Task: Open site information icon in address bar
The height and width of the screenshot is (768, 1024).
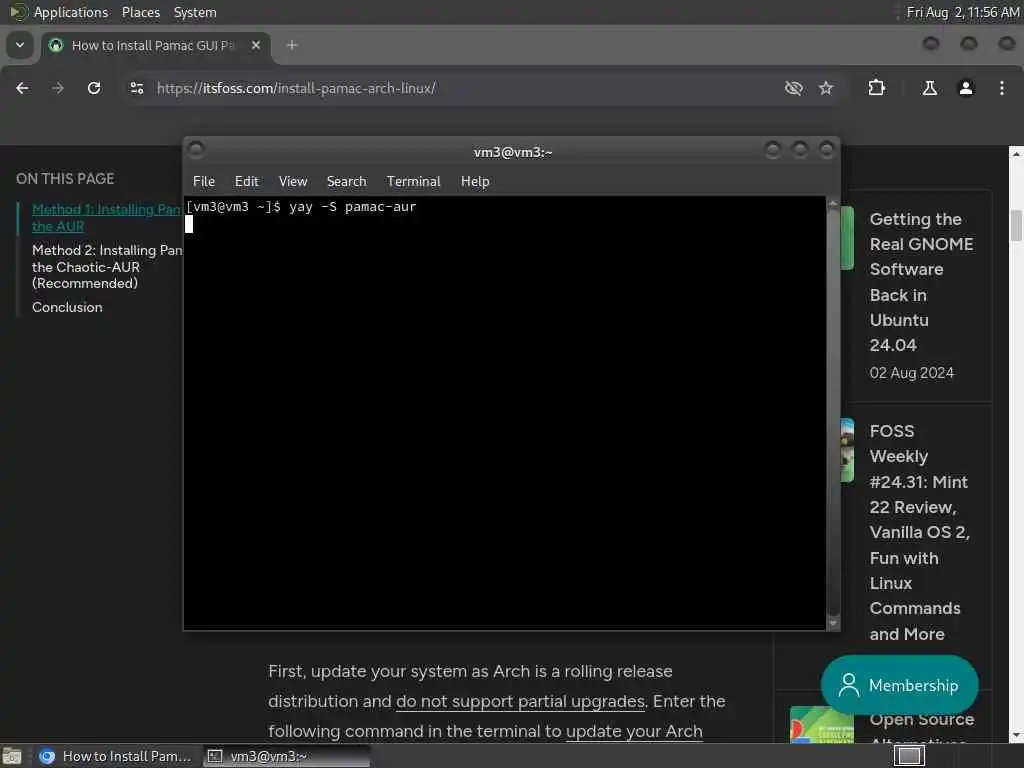Action: tap(136, 88)
